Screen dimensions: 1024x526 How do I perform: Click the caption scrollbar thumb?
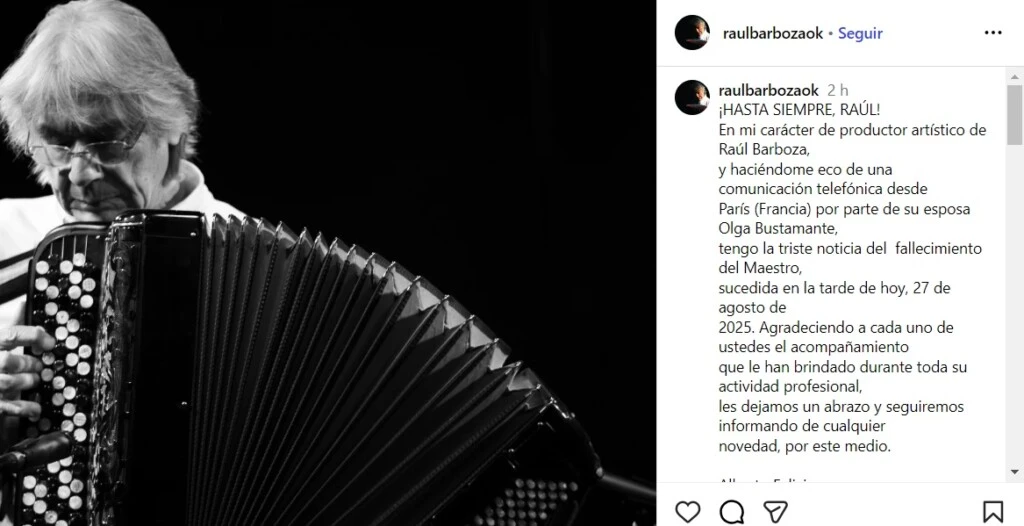[x=1014, y=115]
